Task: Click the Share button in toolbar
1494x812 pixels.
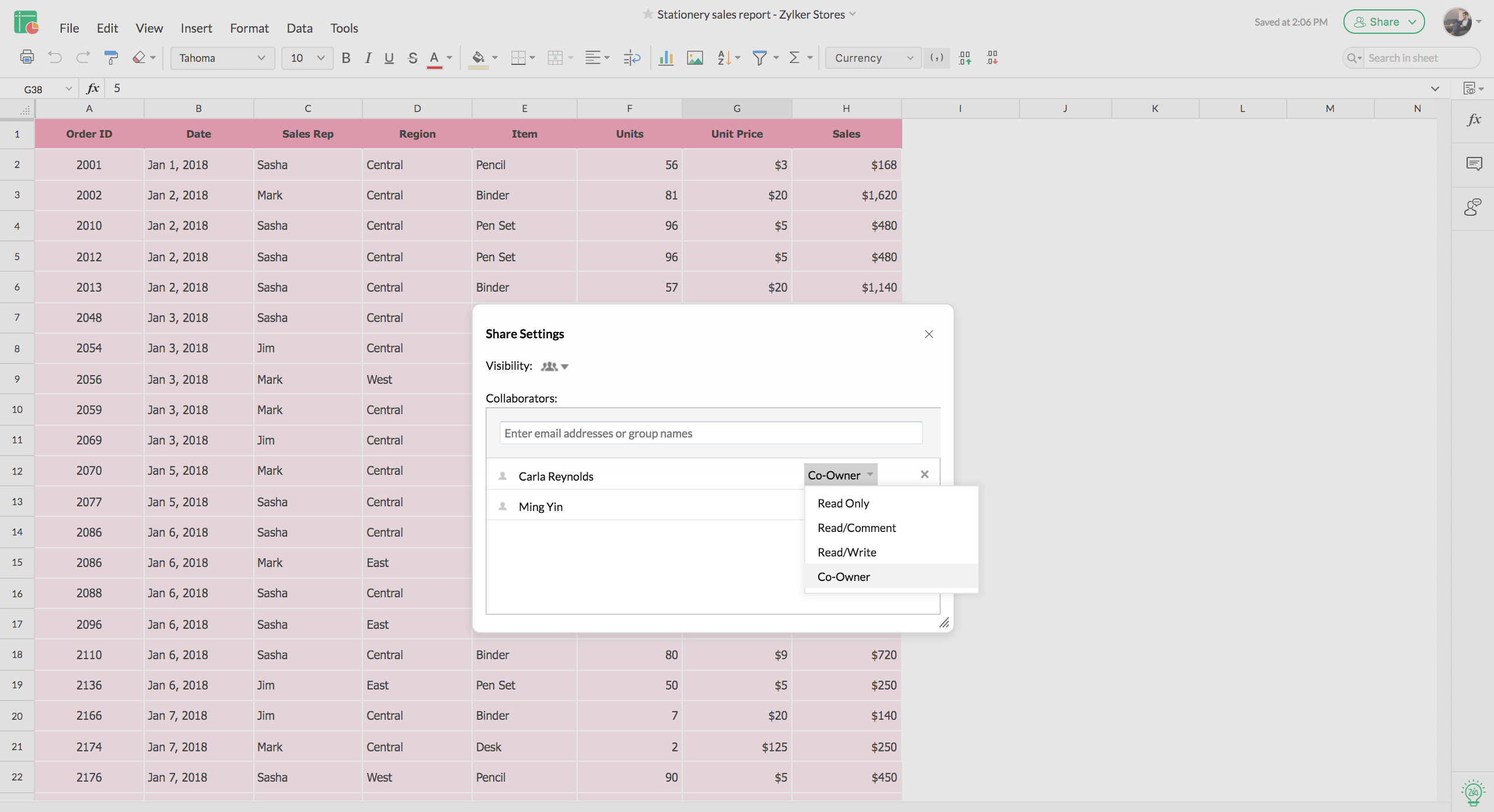Action: click(x=1384, y=20)
